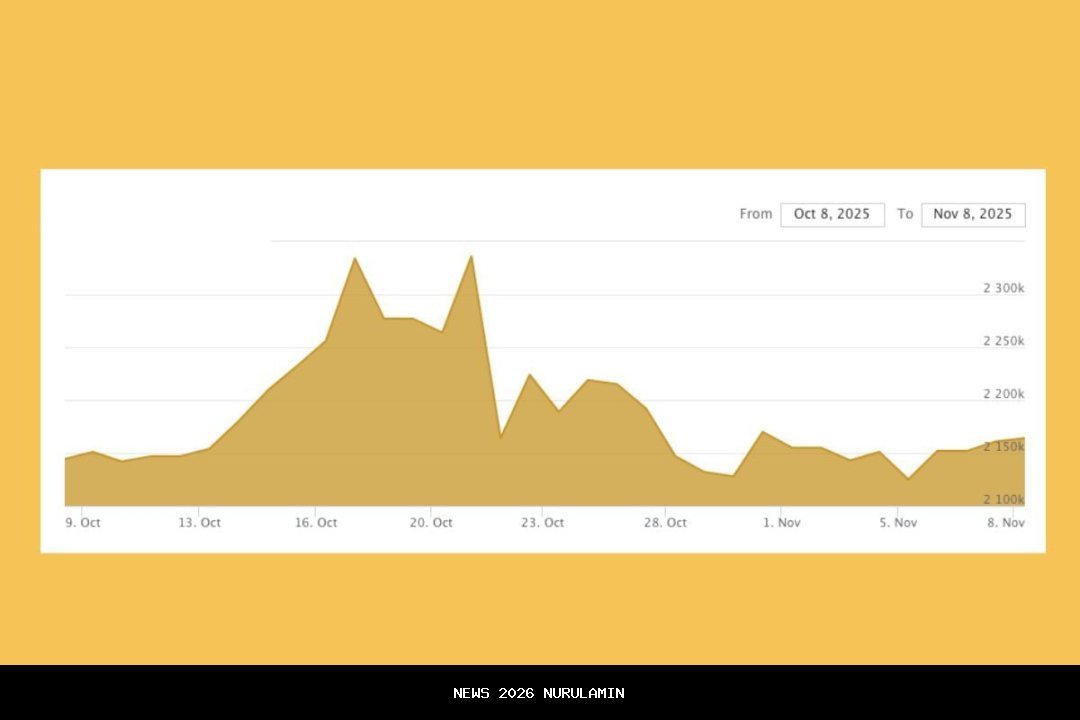Select the 16. Oct x-axis label
1080x720 pixels.
315,523
